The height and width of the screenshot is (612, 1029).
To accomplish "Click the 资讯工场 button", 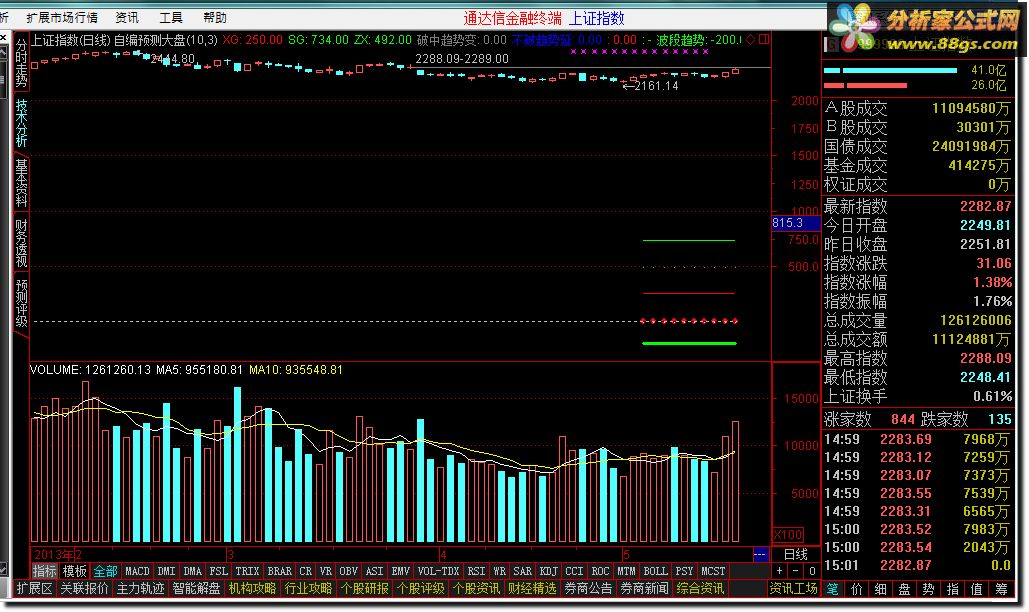I will point(793,589).
